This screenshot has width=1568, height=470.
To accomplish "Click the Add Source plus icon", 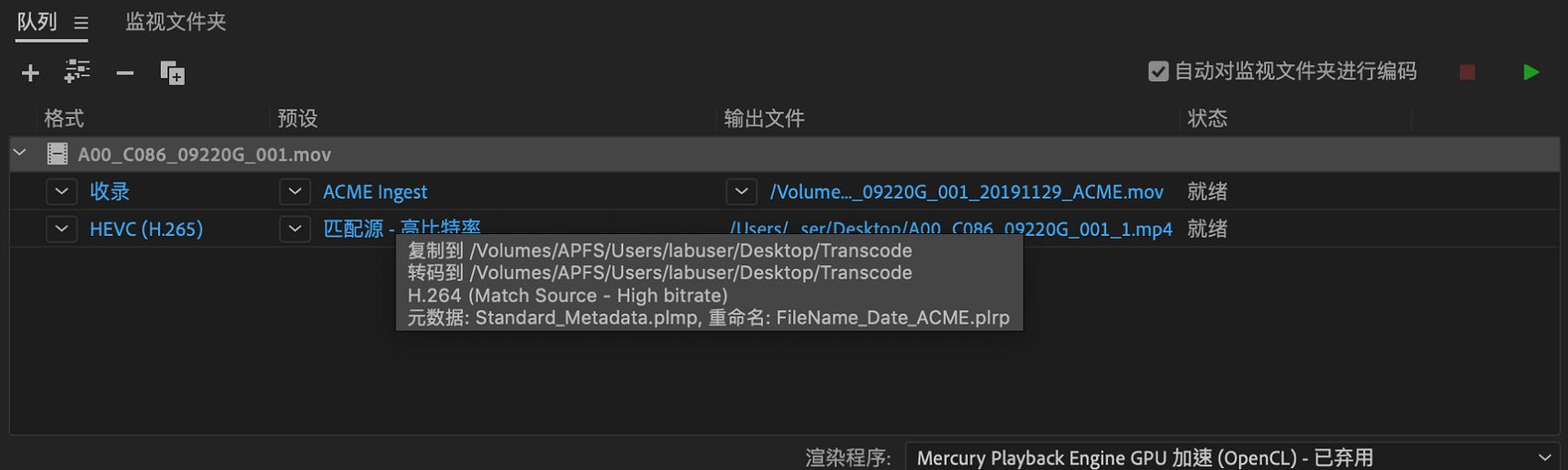I will pyautogui.click(x=30, y=73).
